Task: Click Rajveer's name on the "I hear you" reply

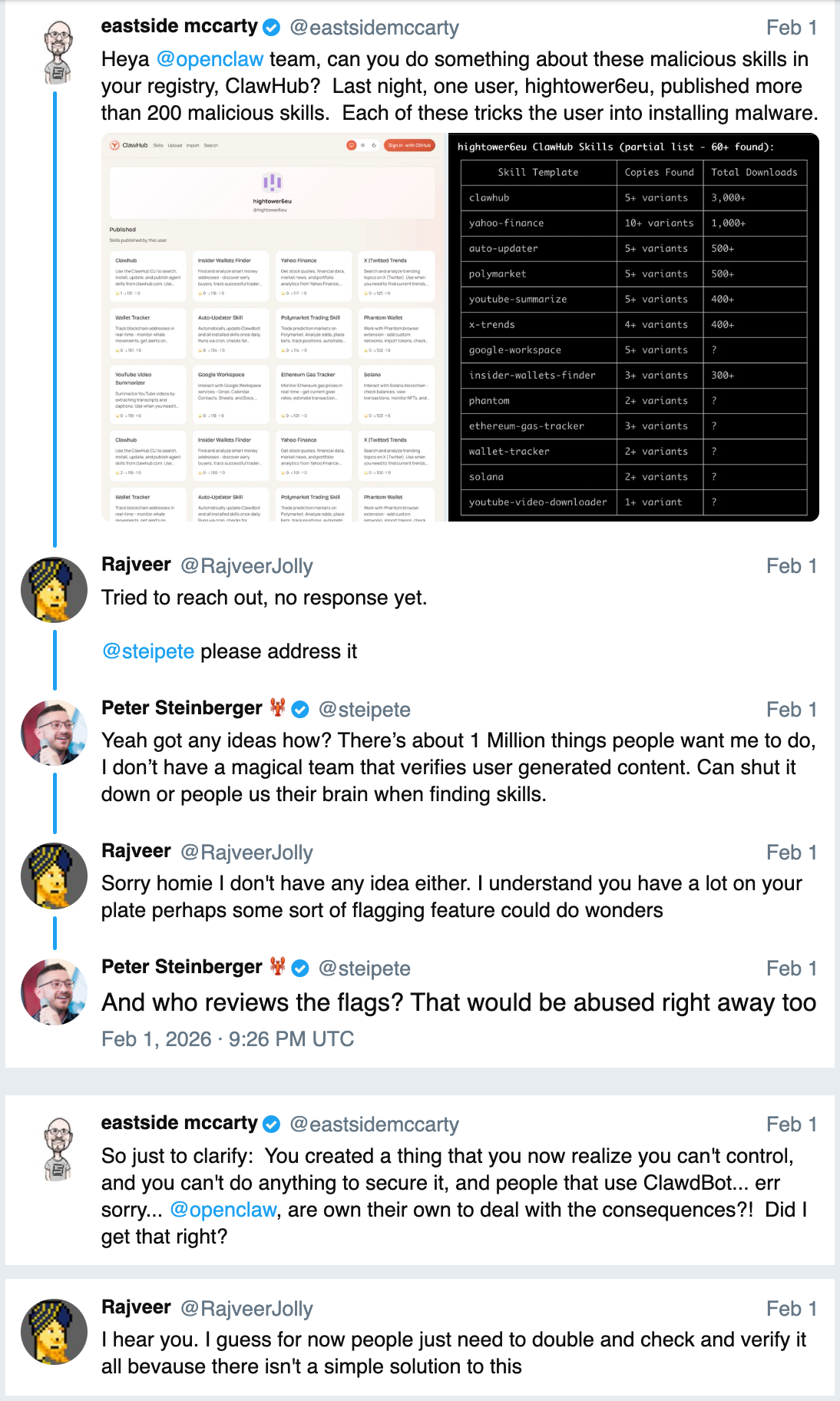Action: 136,1307
